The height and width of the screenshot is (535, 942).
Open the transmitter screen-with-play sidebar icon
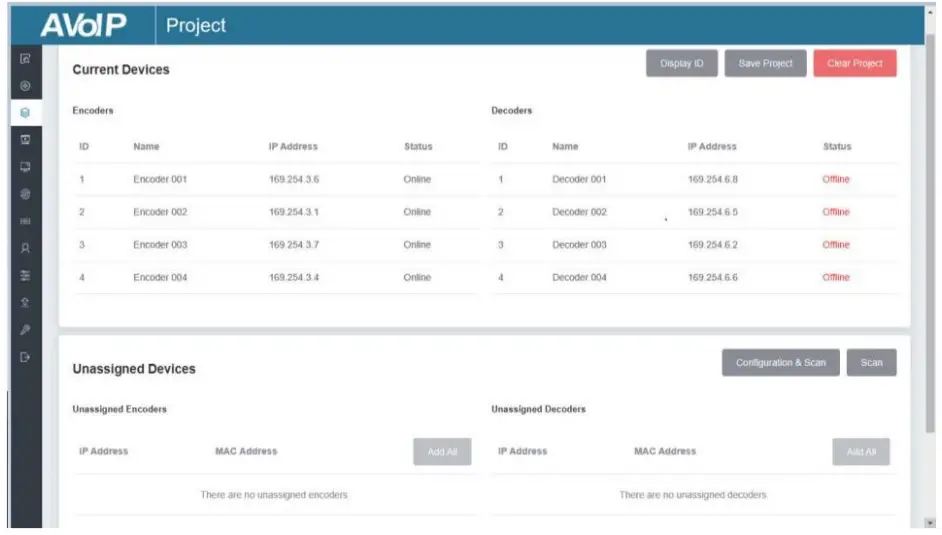click(x=25, y=140)
